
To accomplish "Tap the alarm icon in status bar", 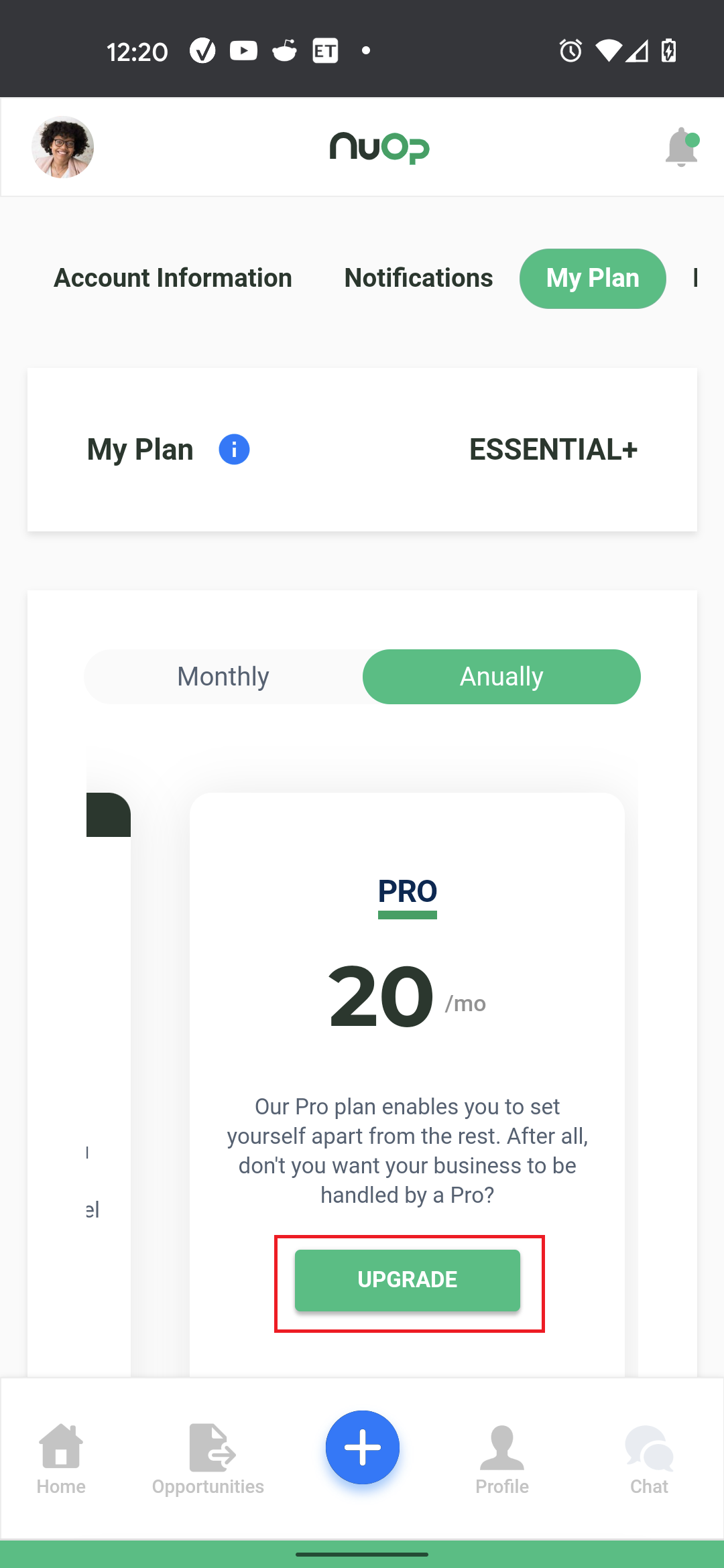I will pos(570,51).
